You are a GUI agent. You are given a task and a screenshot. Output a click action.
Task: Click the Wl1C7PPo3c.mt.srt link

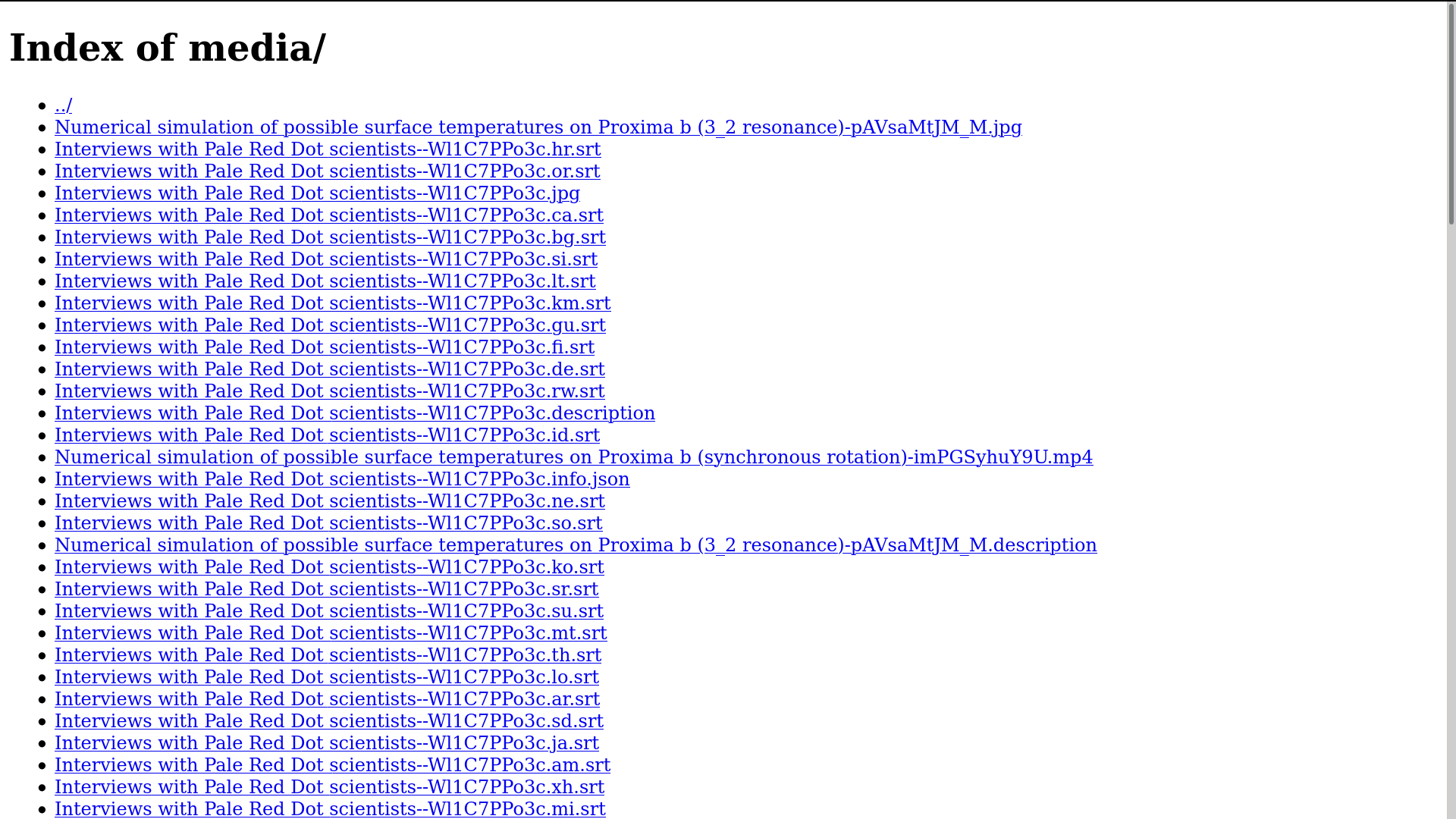(331, 633)
